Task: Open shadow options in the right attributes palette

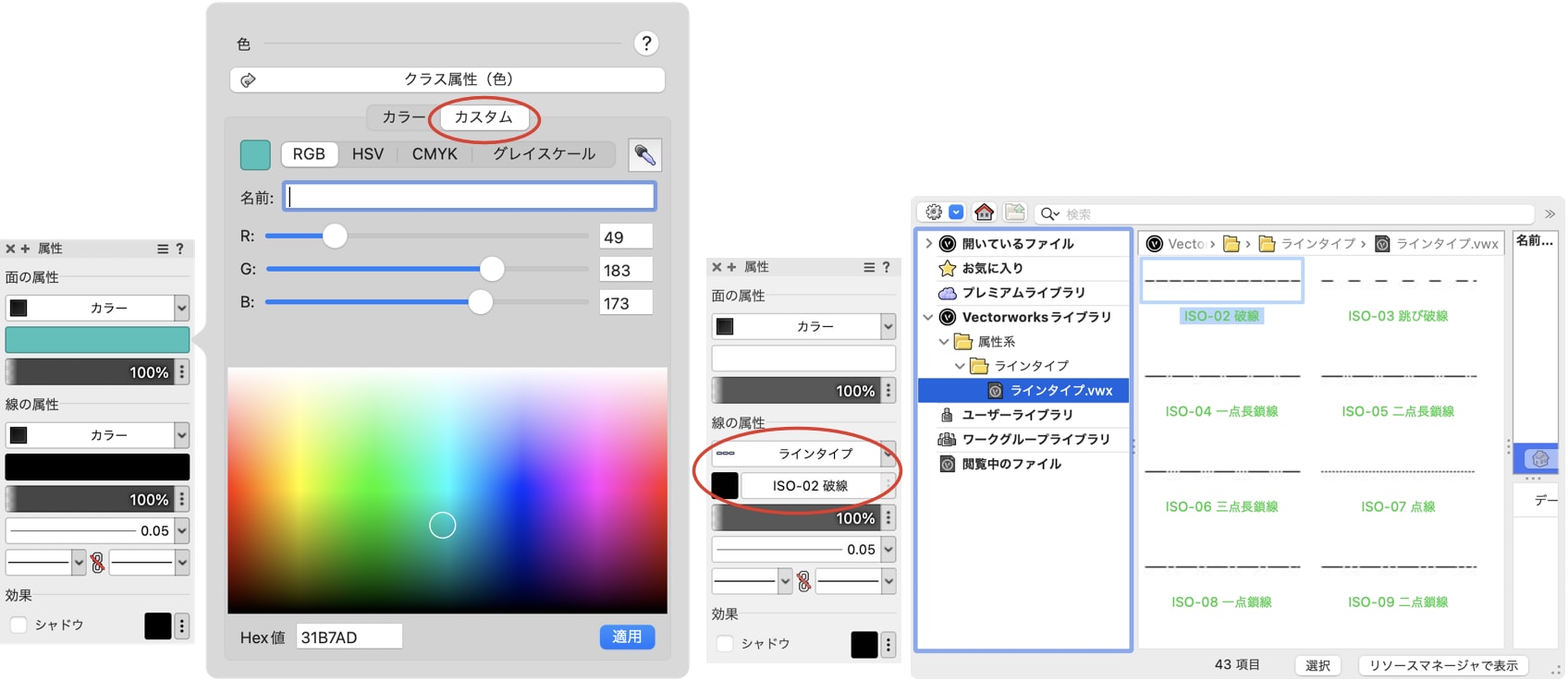Action: coord(888,644)
